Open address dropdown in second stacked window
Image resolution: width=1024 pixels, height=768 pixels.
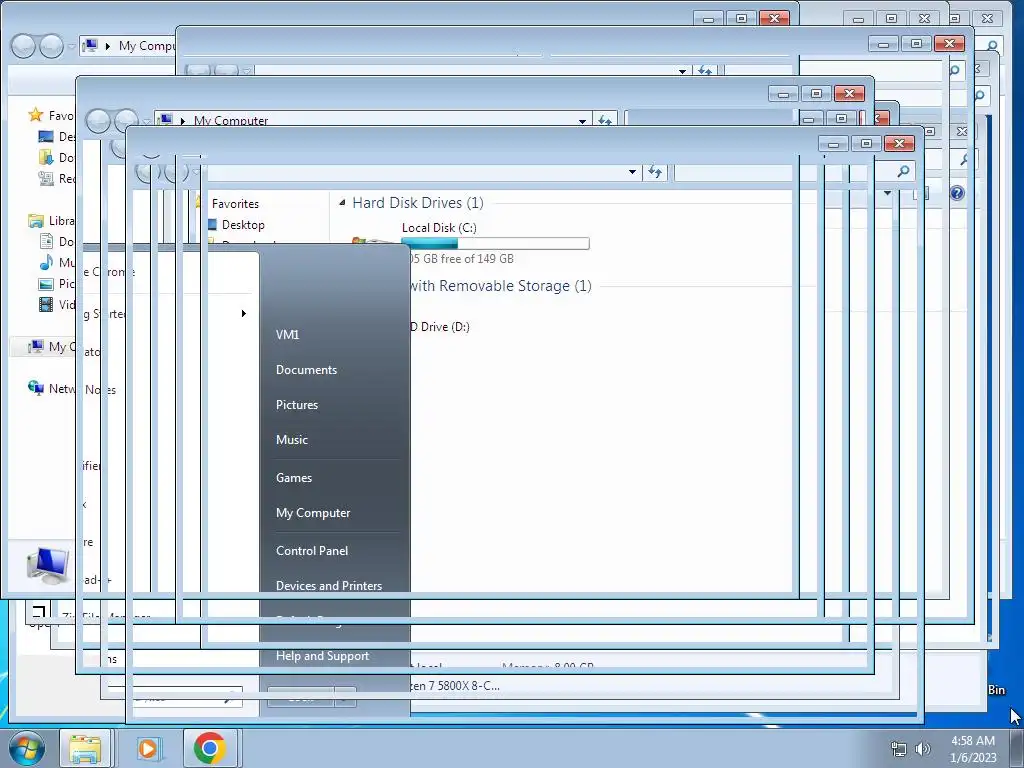(682, 71)
